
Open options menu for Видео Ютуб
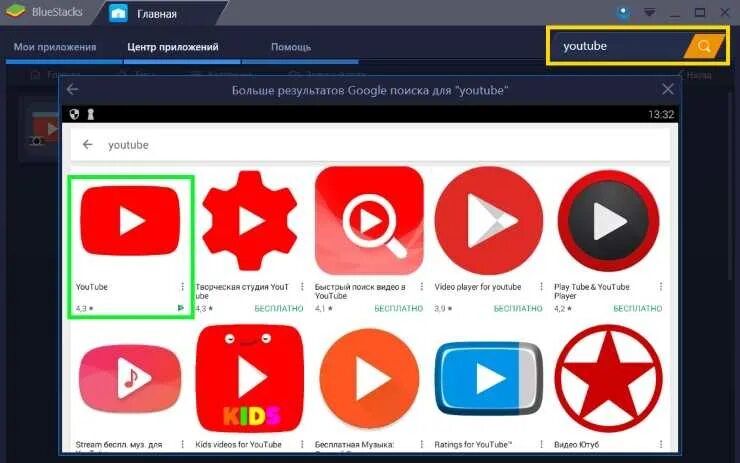(661, 444)
